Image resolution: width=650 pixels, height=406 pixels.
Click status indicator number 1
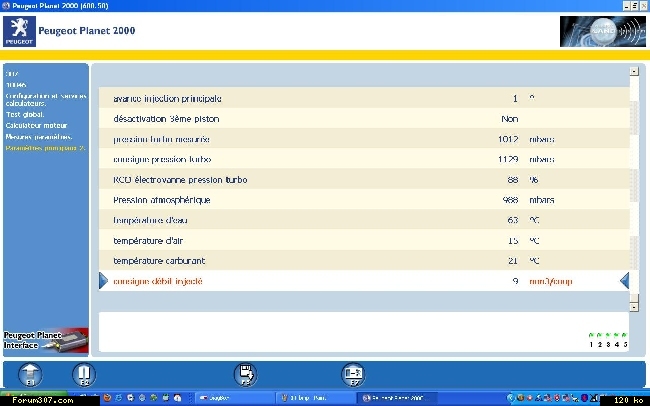591,340
